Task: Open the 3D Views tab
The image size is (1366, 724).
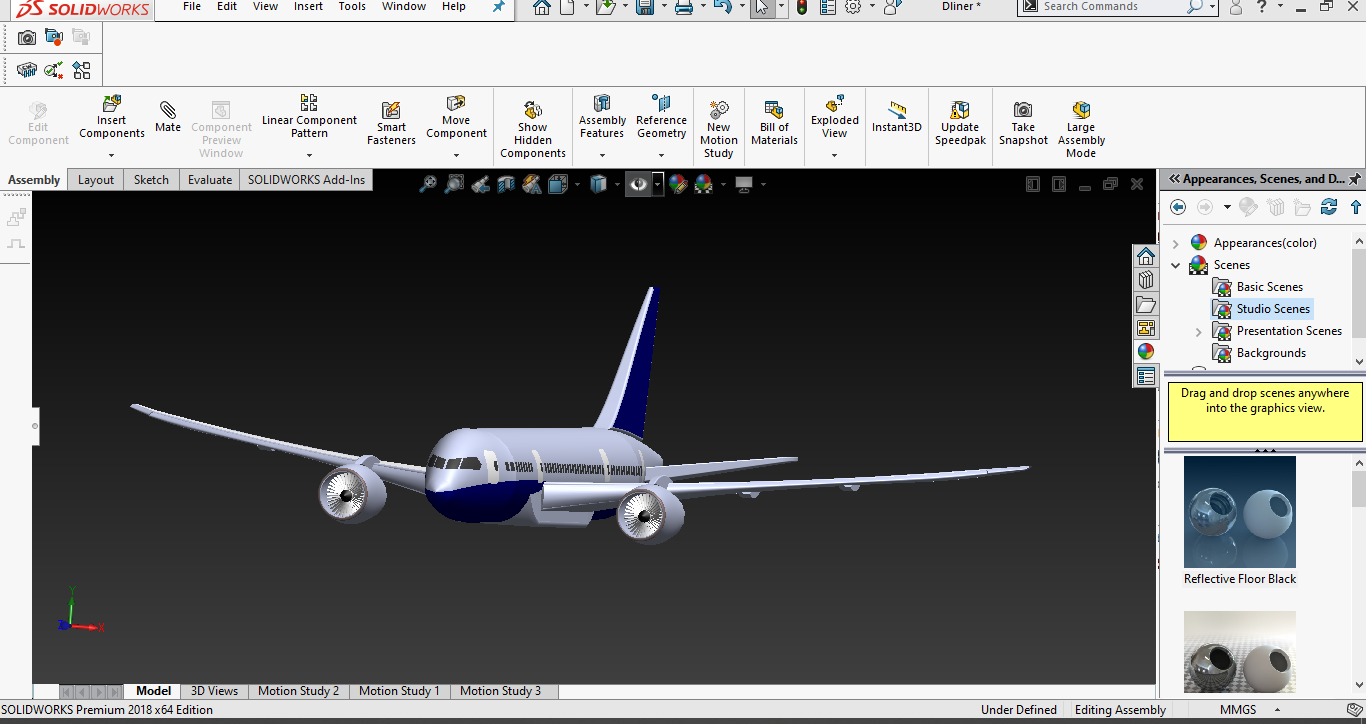Action: tap(214, 691)
